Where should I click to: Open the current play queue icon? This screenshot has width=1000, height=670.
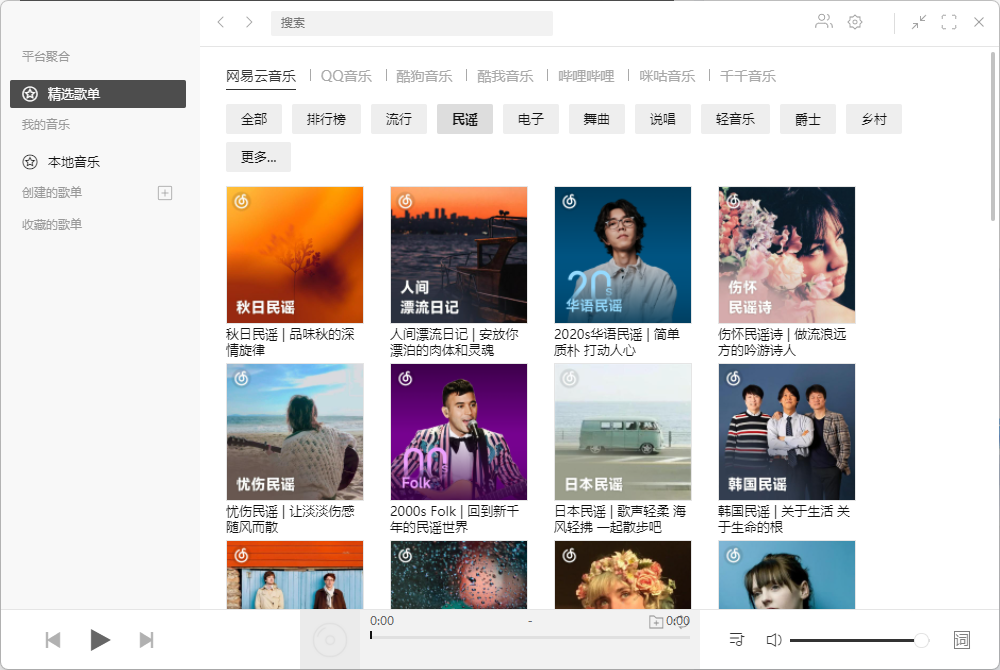point(737,639)
